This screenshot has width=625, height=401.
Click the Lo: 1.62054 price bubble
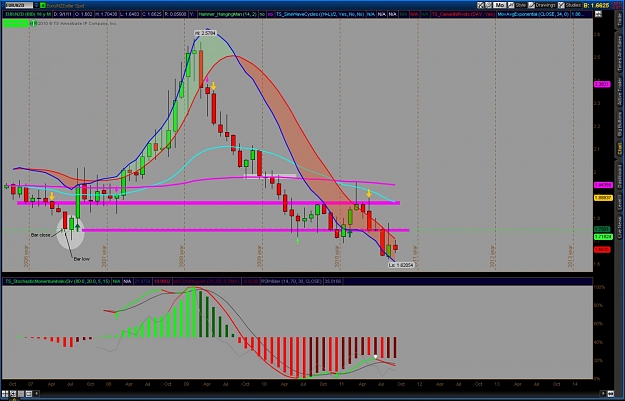(x=401, y=265)
